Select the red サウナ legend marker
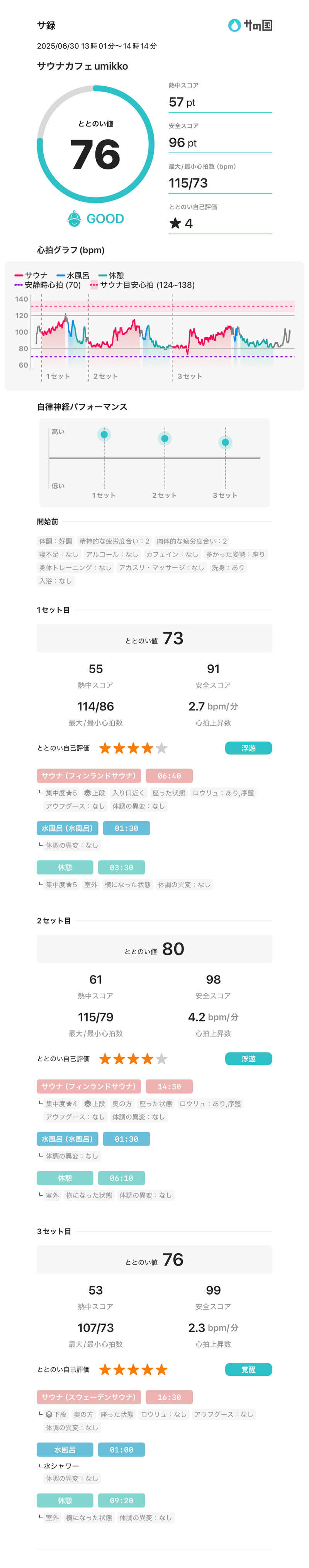Screen dimensions: 309x1568 [x=19, y=276]
